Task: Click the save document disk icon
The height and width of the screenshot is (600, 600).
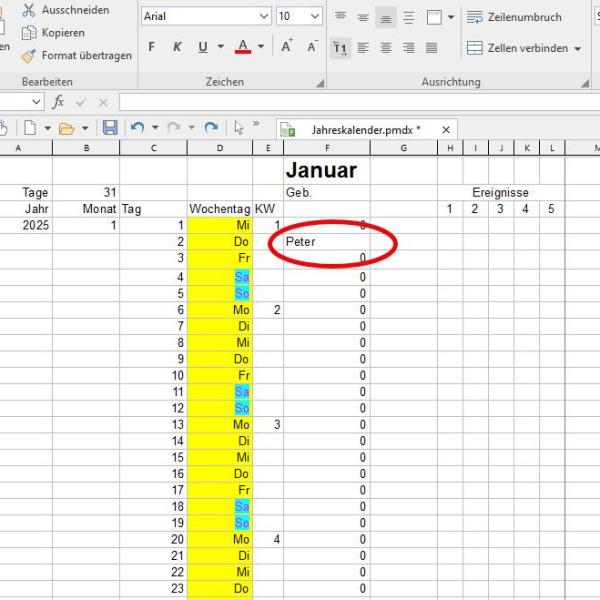Action: point(110,128)
